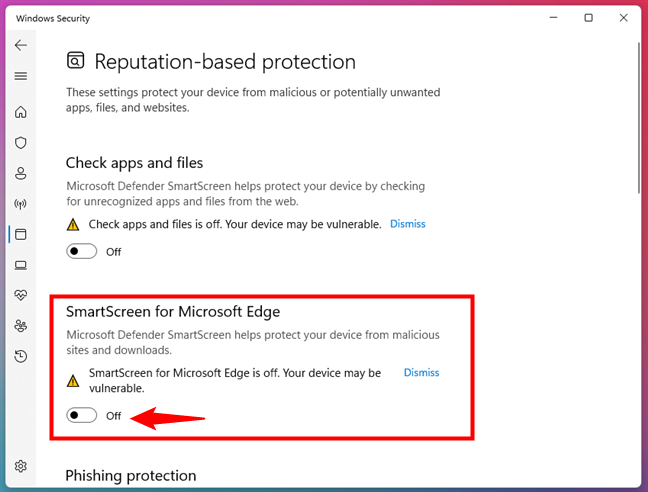Open Settings gear in sidebar
Screen dimensions: 648x492
click(20, 466)
